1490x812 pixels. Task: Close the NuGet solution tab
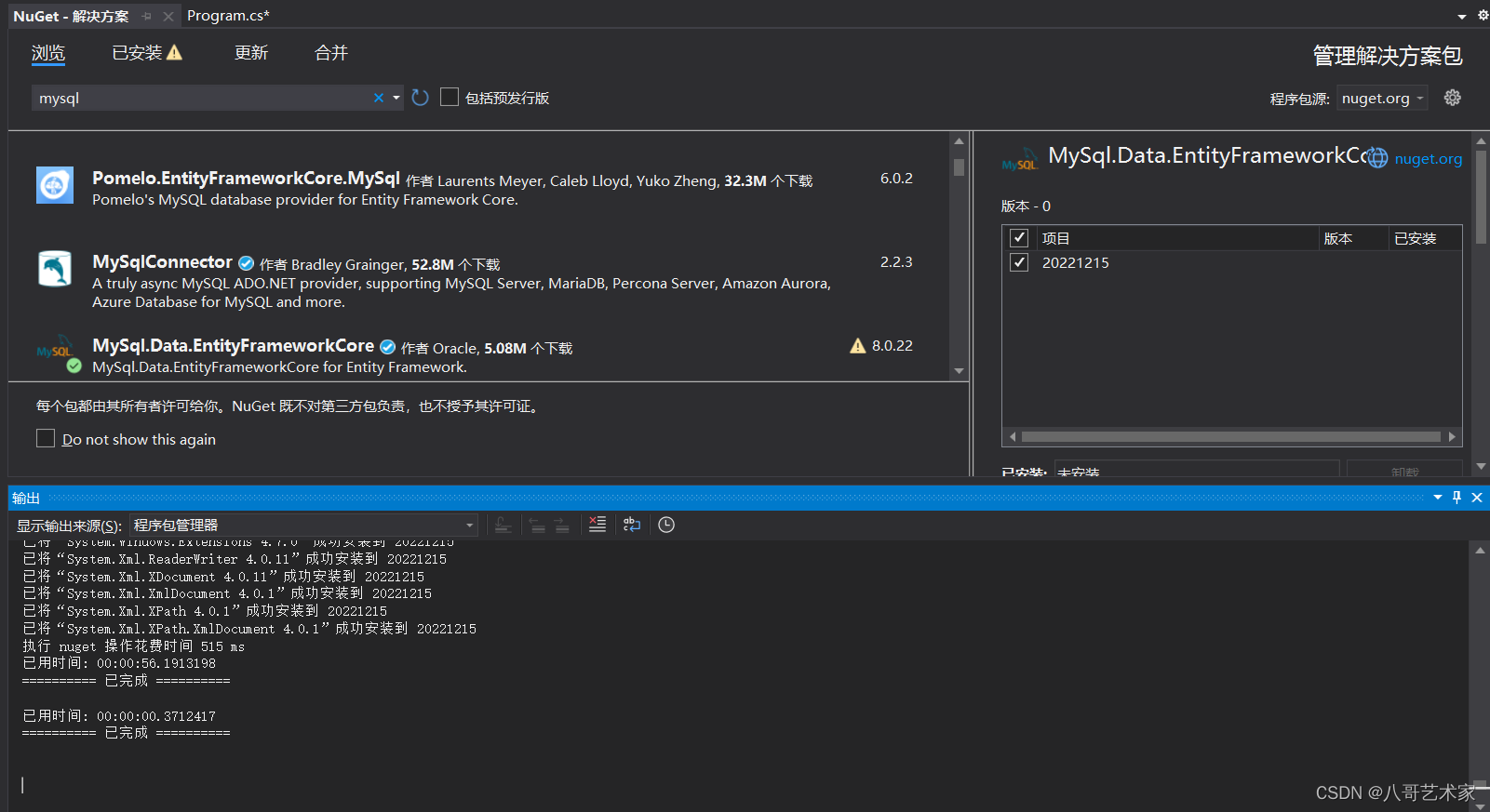tap(168, 16)
